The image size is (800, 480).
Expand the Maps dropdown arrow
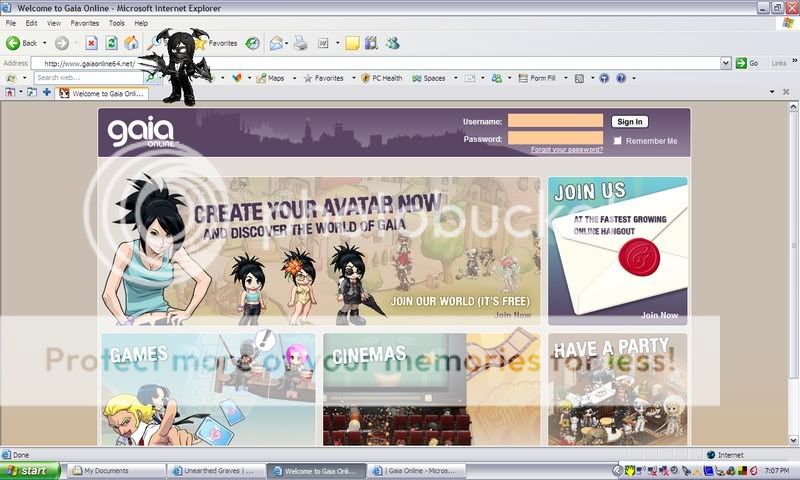click(x=294, y=78)
